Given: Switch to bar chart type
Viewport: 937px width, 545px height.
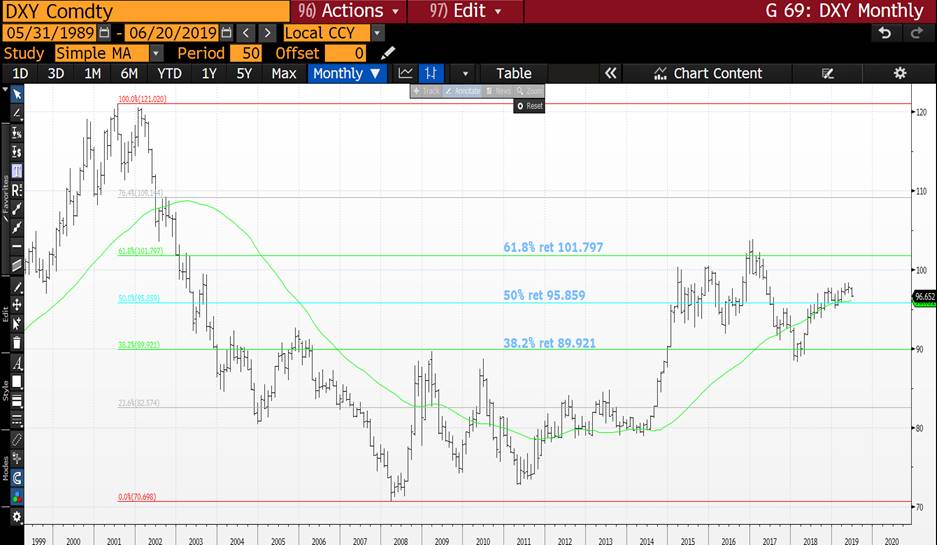Looking at the screenshot, I should point(431,73).
